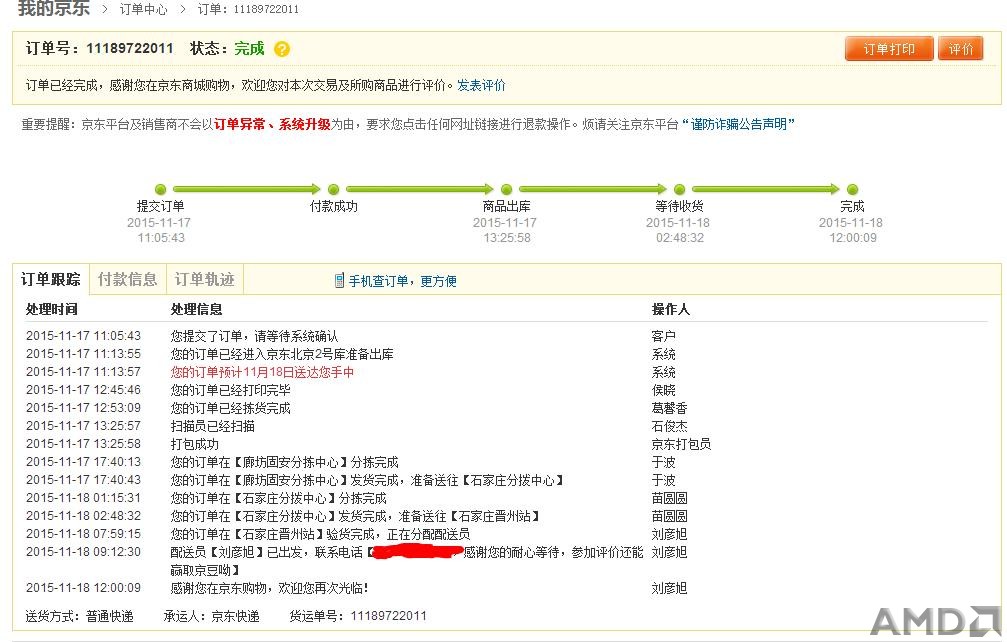Click the 处理时间 column header

tap(51, 309)
